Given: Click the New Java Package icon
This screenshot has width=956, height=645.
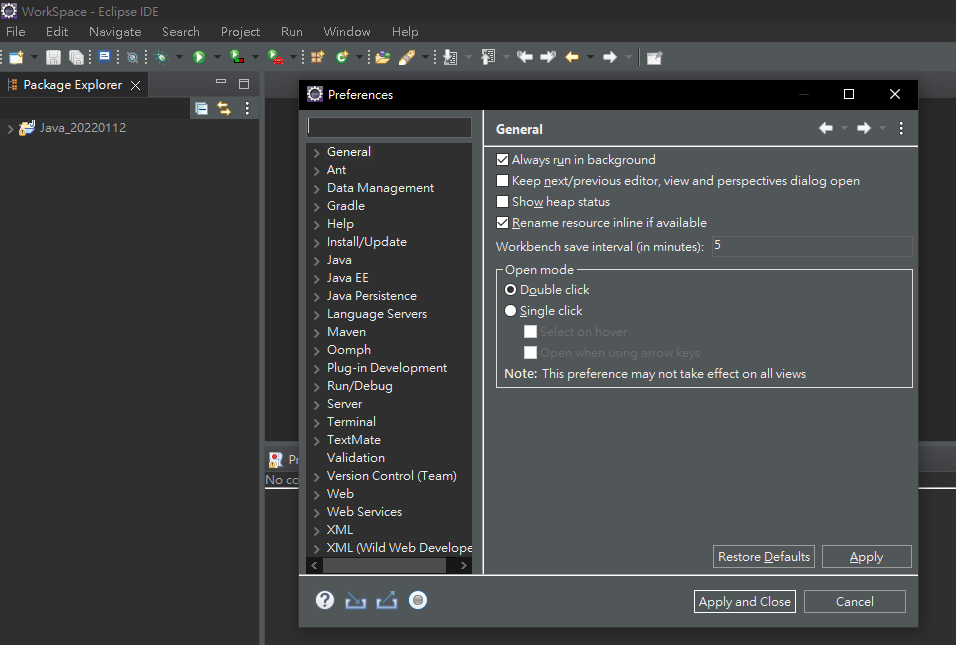Looking at the screenshot, I should (x=318, y=57).
